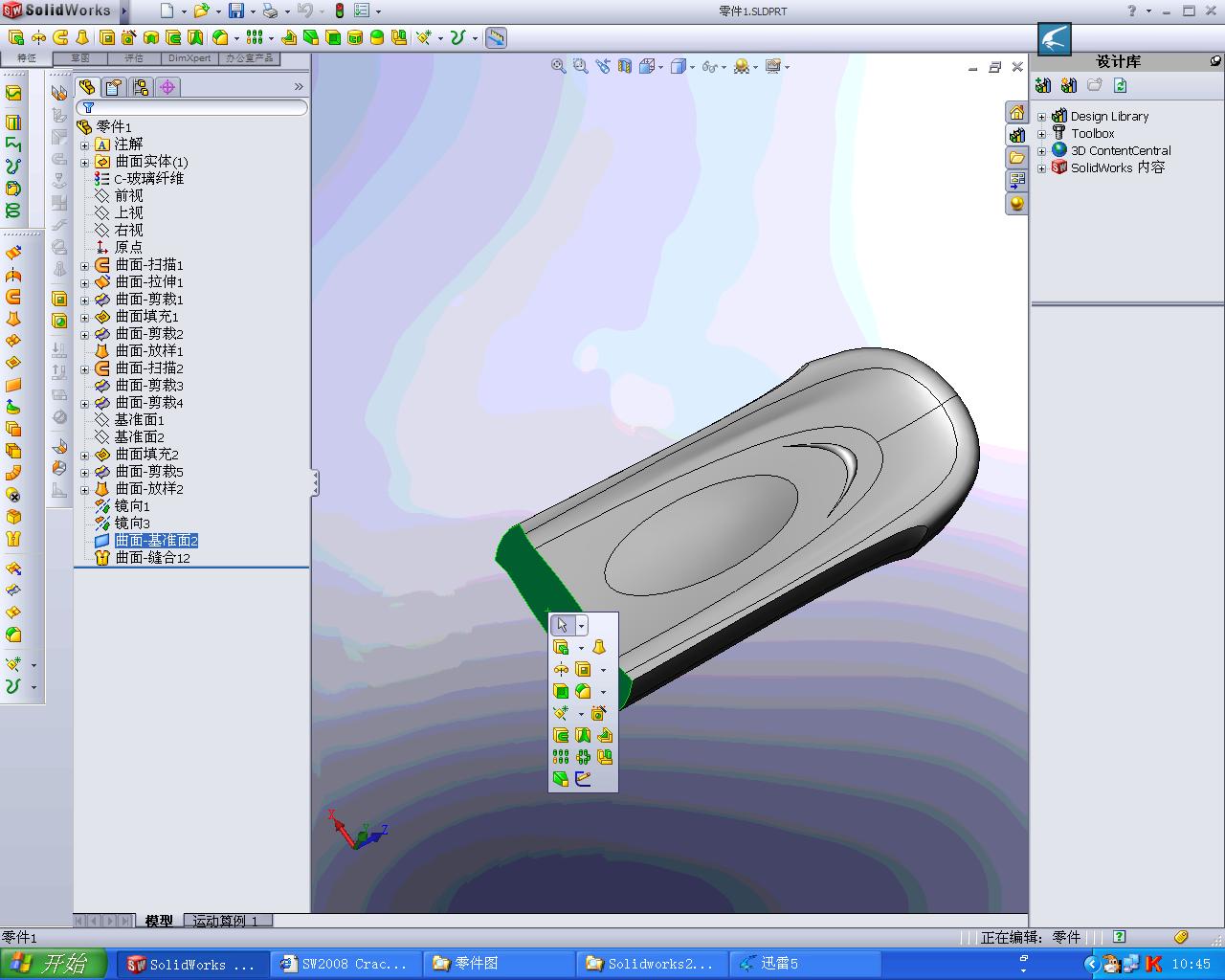1225x980 pixels.
Task: Select the 零件1 root node
Action: point(114,127)
